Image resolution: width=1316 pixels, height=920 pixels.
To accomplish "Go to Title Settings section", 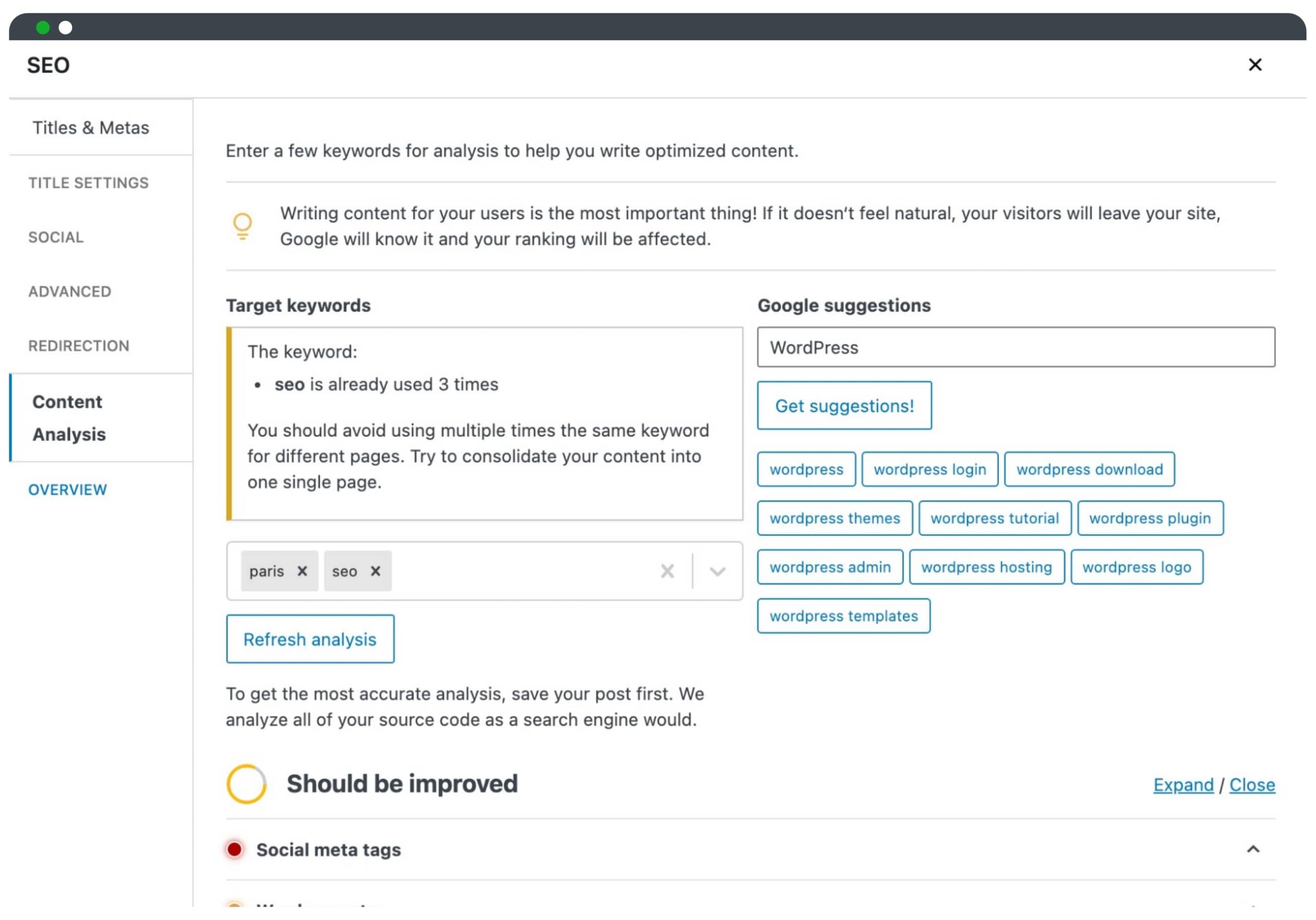I will (x=89, y=183).
